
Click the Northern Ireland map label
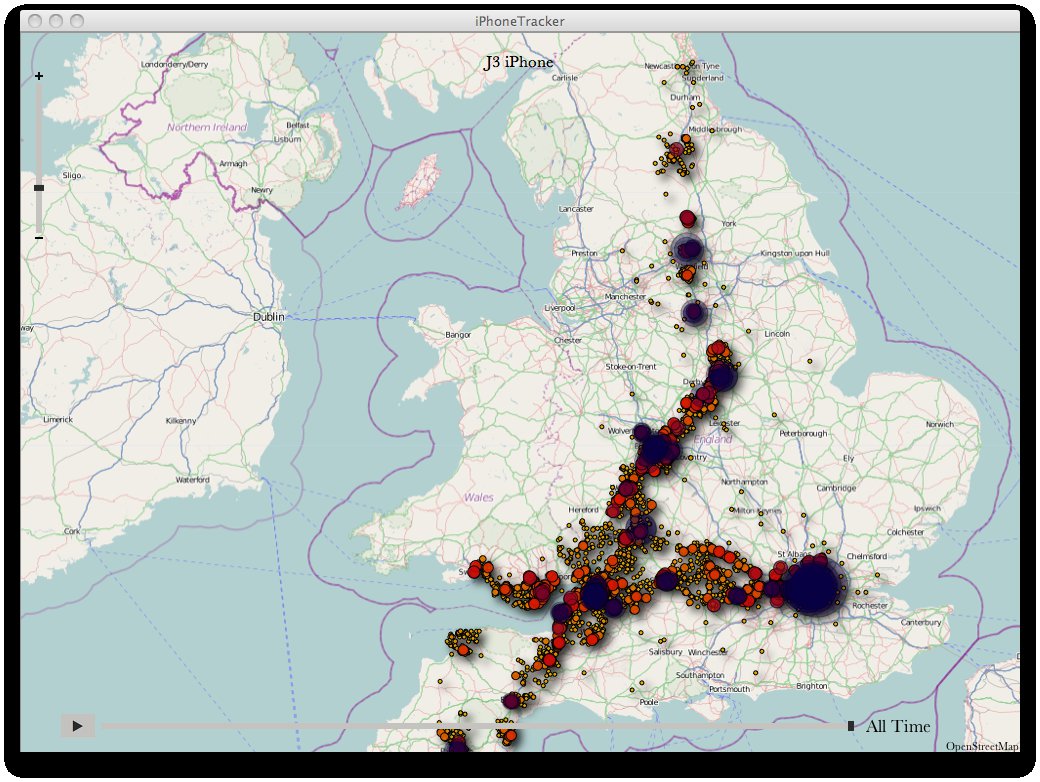point(207,127)
